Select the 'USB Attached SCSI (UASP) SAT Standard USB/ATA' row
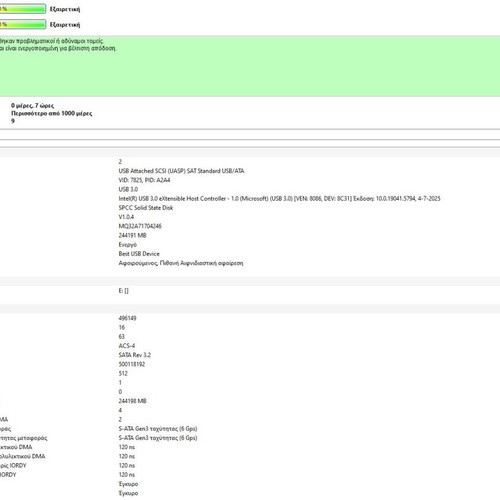500x500 pixels. [x=181, y=171]
